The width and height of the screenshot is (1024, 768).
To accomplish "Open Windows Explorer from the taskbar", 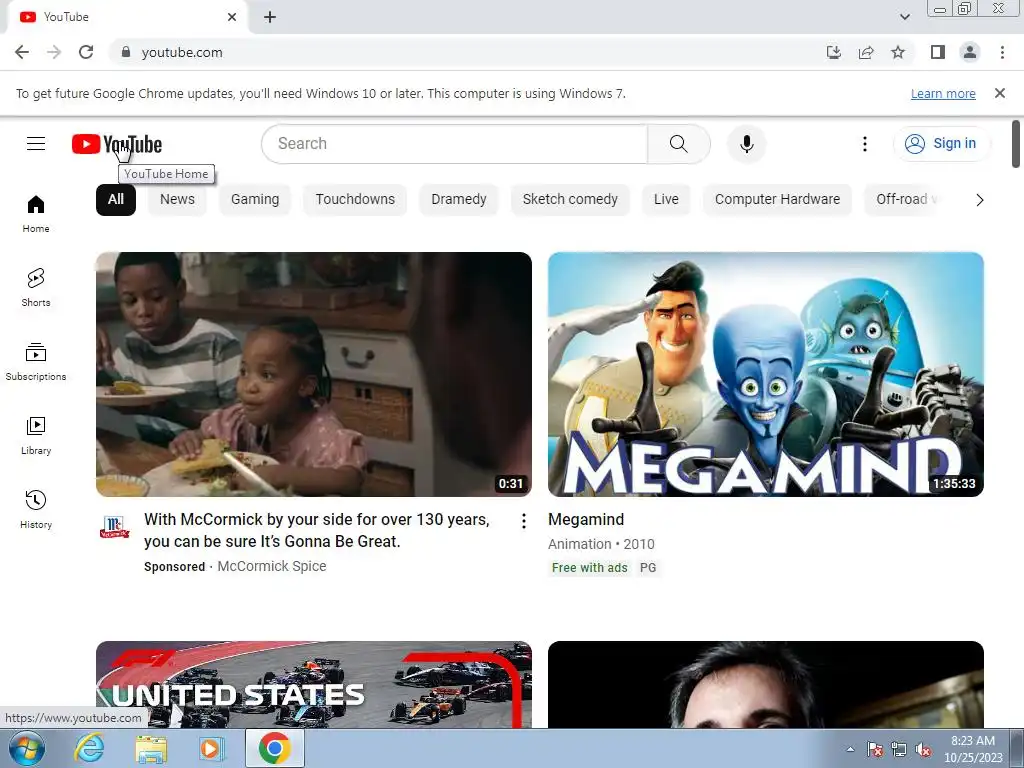I will point(151,748).
